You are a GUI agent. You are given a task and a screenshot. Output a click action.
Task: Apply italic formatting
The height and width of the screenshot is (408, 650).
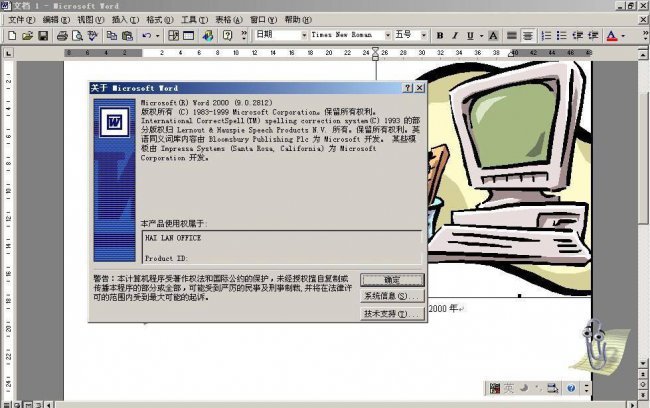(x=455, y=36)
